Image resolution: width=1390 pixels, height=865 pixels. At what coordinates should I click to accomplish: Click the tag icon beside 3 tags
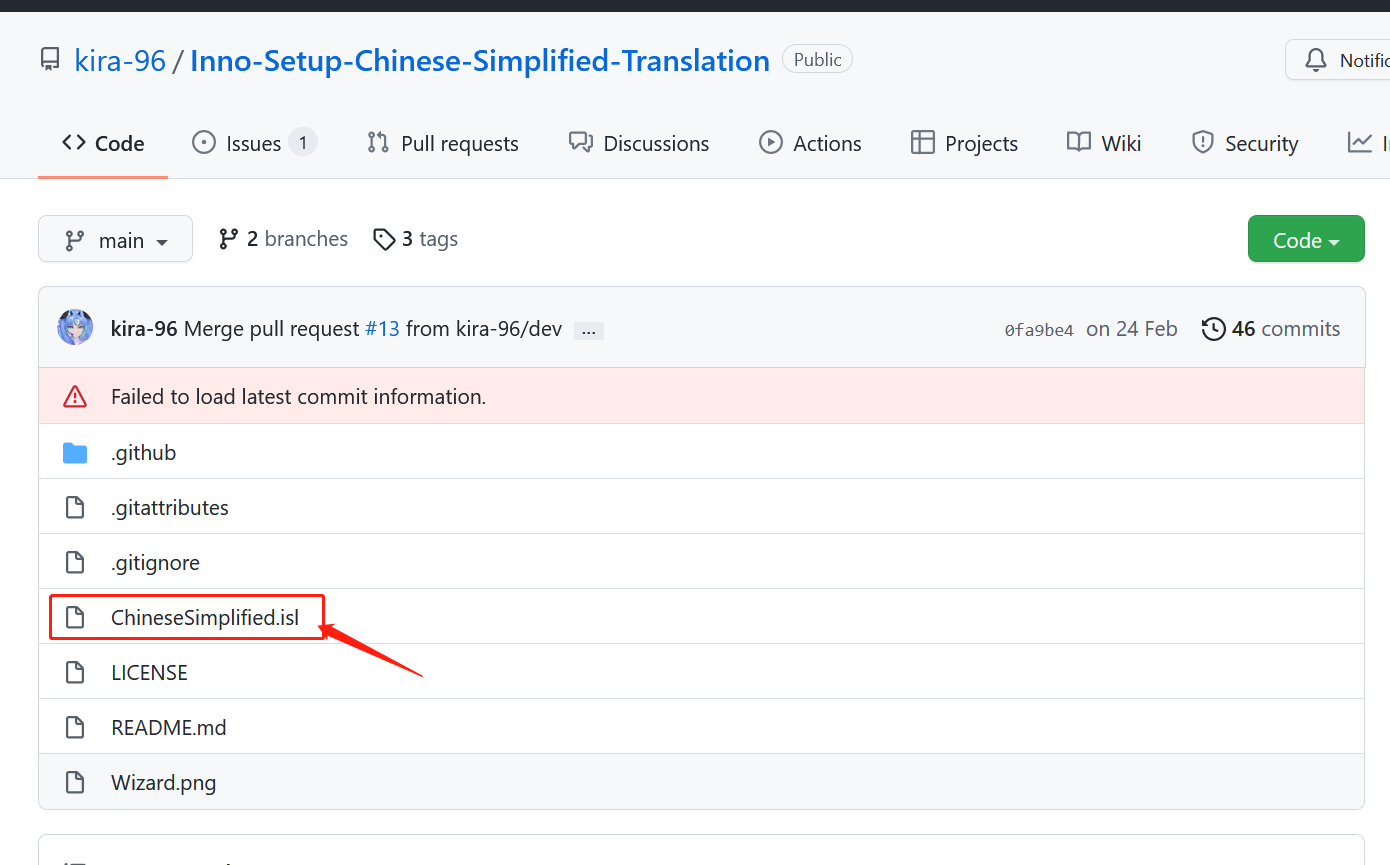[x=385, y=239]
